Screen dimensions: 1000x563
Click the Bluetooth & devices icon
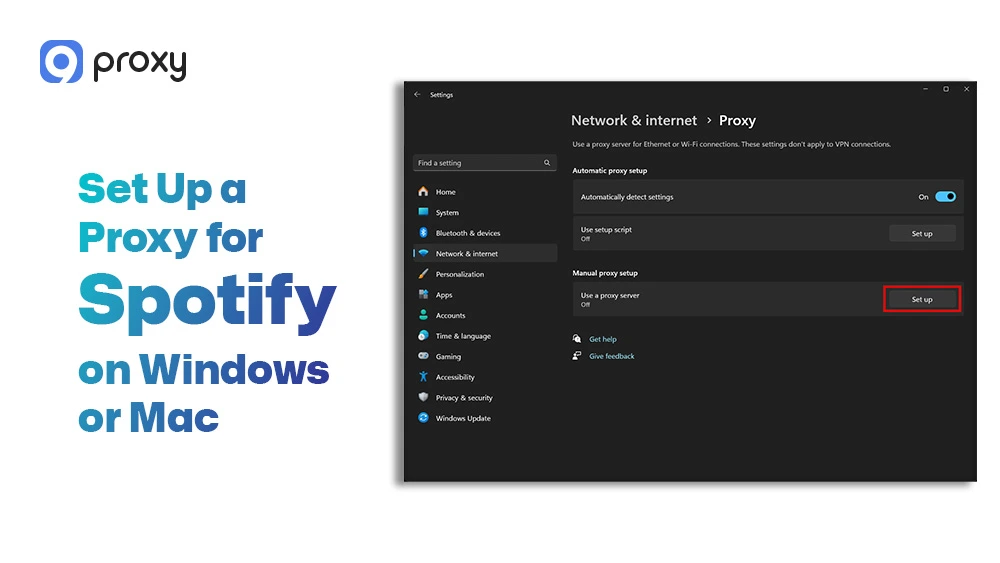click(x=423, y=233)
